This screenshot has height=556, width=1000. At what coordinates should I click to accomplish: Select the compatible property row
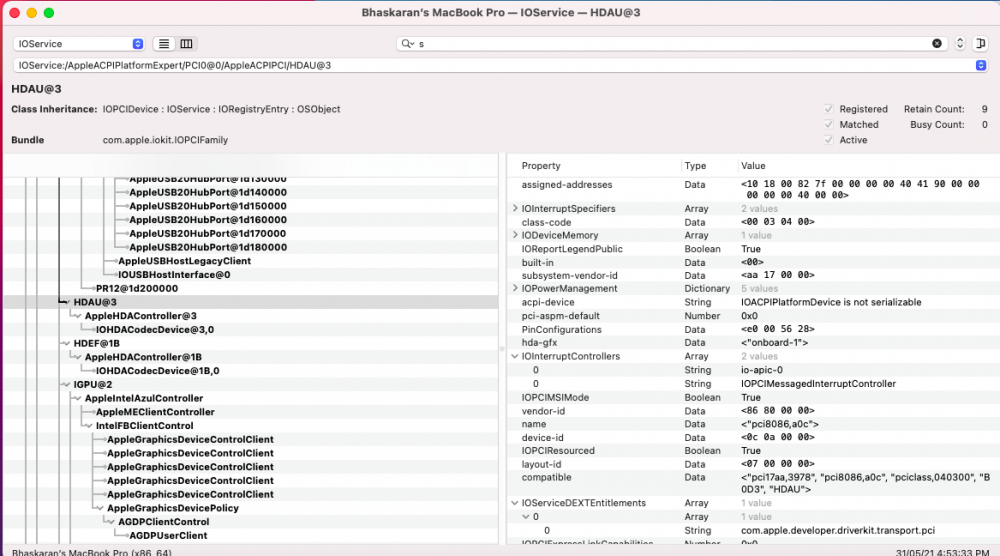coord(754,483)
